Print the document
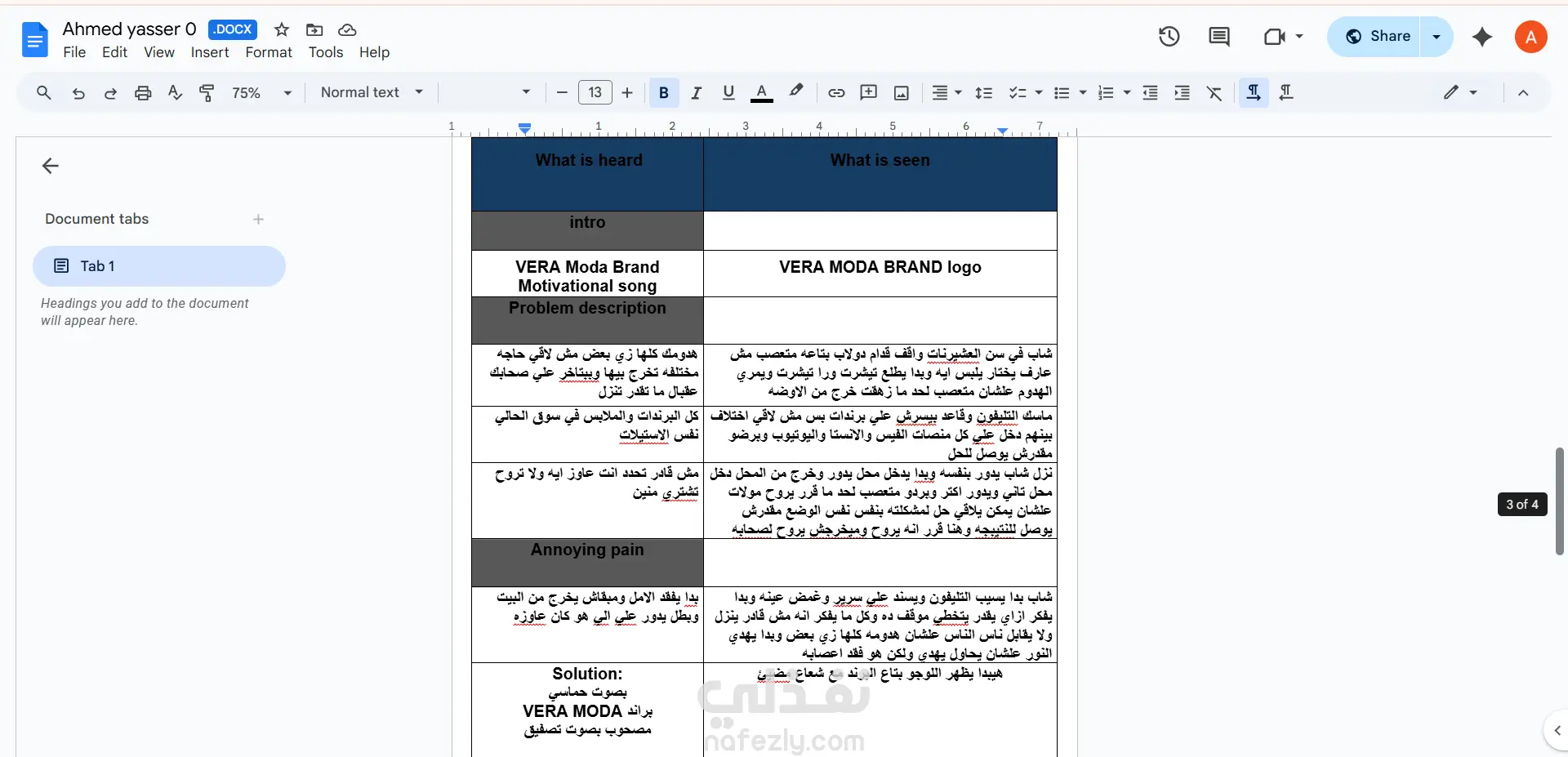Viewport: 1568px width, 757px height. 143,93
